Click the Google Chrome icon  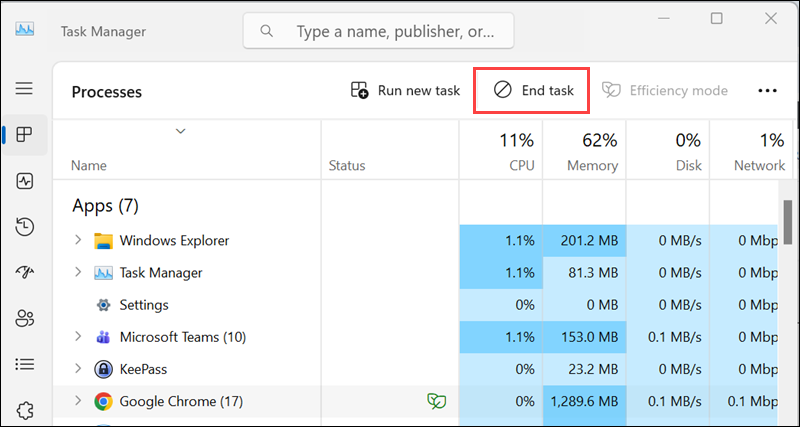tap(103, 401)
